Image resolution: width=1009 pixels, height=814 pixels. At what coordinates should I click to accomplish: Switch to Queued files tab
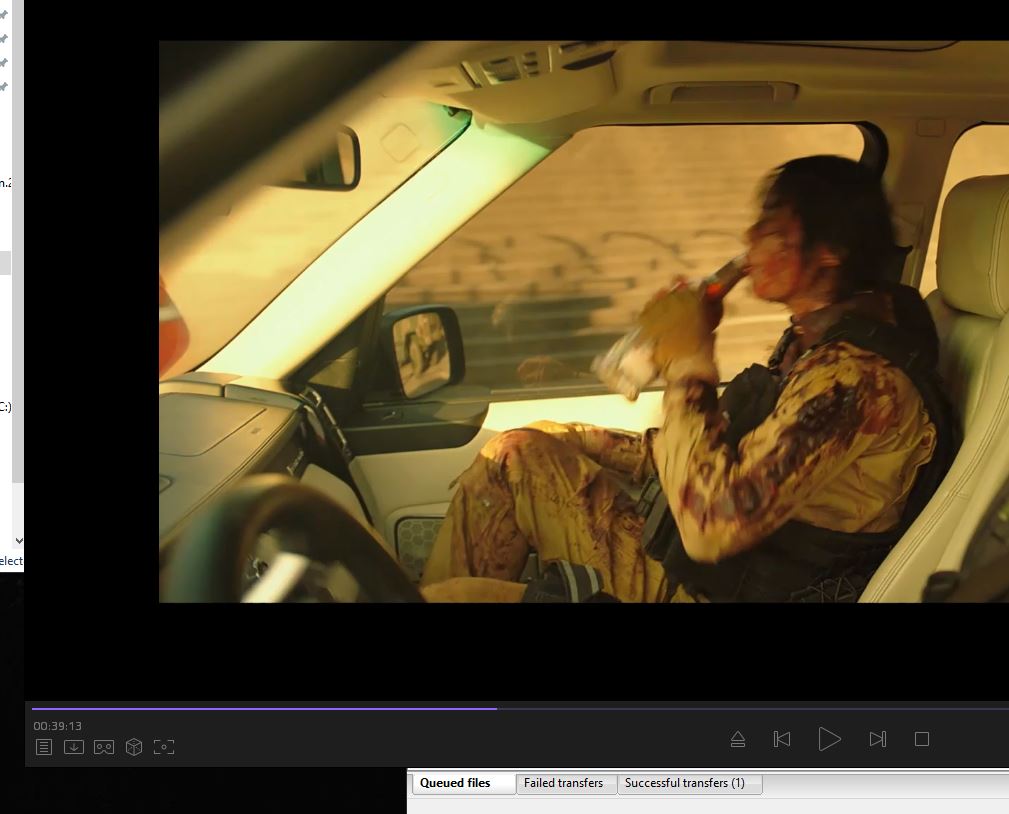click(455, 783)
